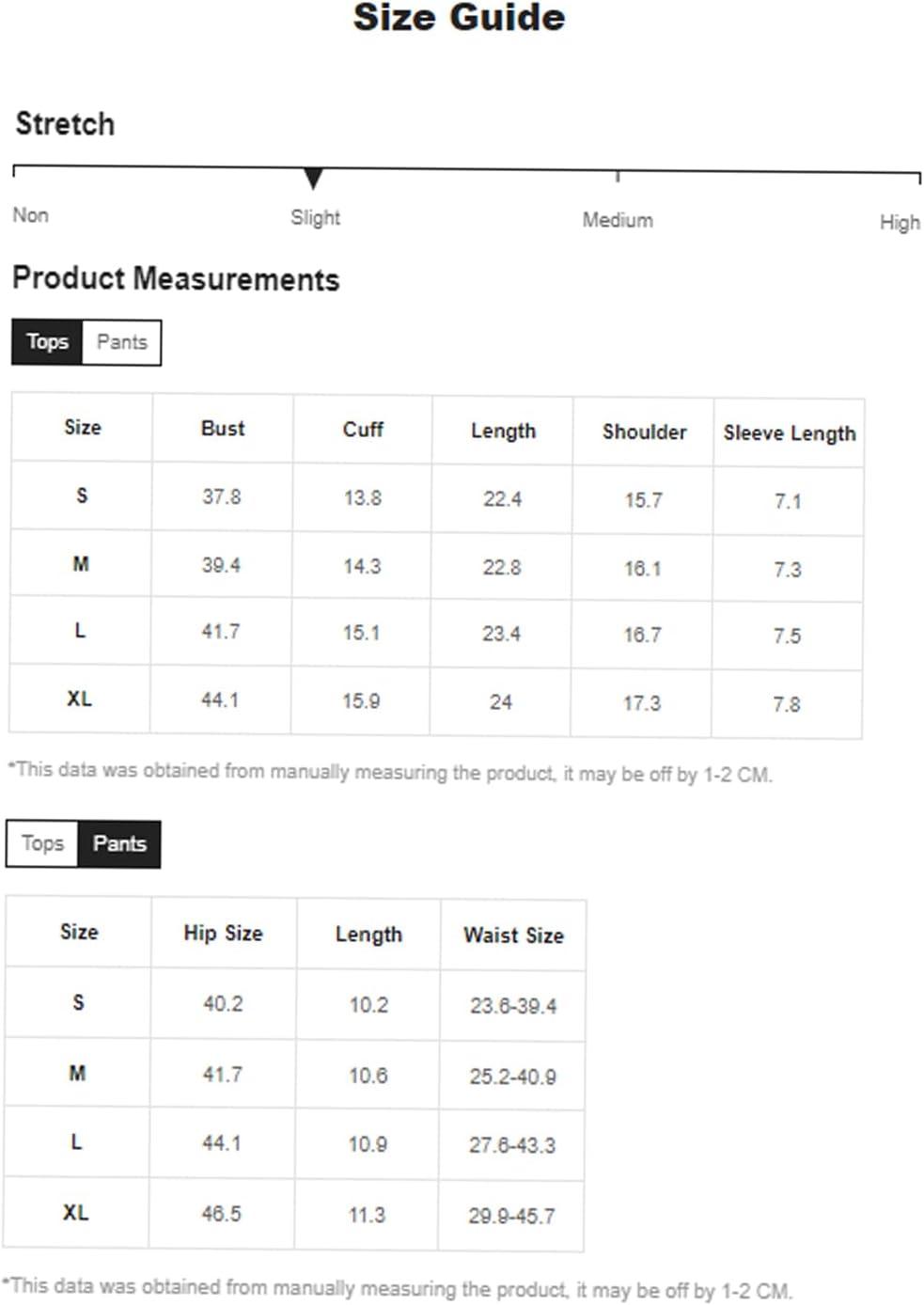Select the Pants tab in upper toggle

(122, 342)
